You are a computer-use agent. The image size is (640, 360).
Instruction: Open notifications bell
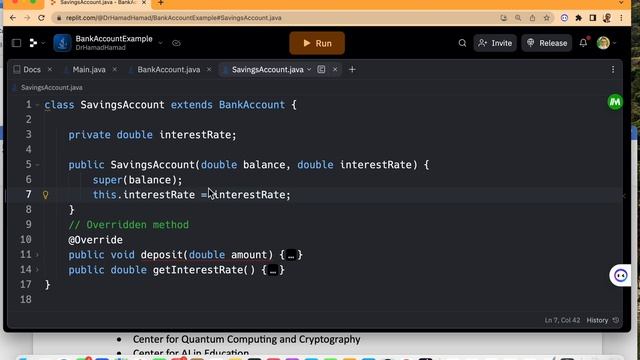tap(584, 42)
